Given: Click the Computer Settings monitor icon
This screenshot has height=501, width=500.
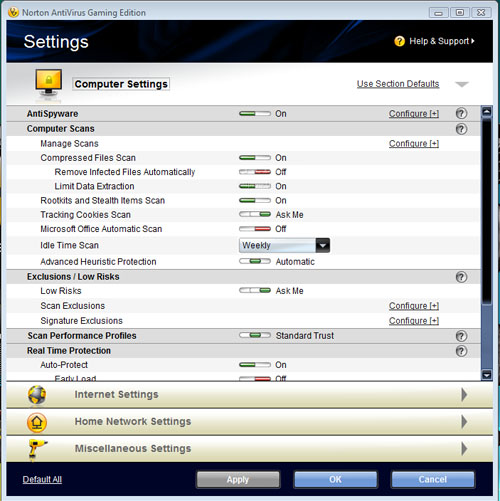Looking at the screenshot, I should [49, 84].
